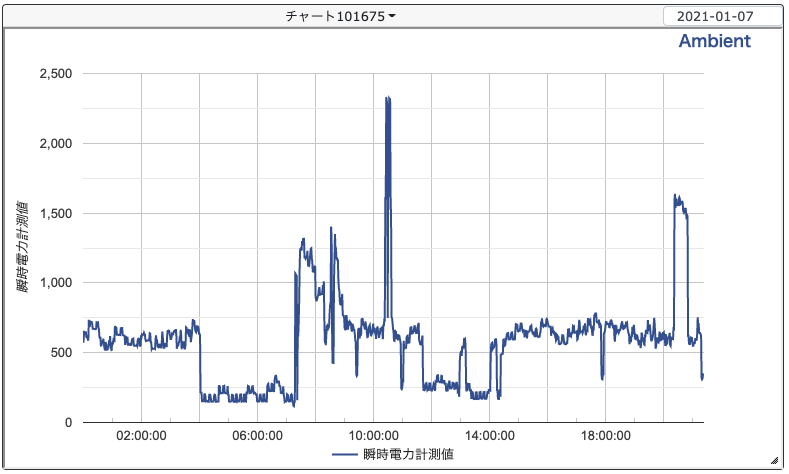Click the 2,500 y-axis tick label

[x=55, y=74]
